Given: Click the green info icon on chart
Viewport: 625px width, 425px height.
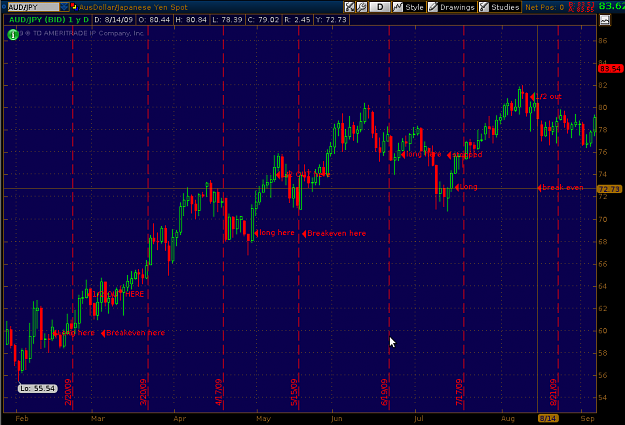Looking at the screenshot, I should pyautogui.click(x=13, y=34).
